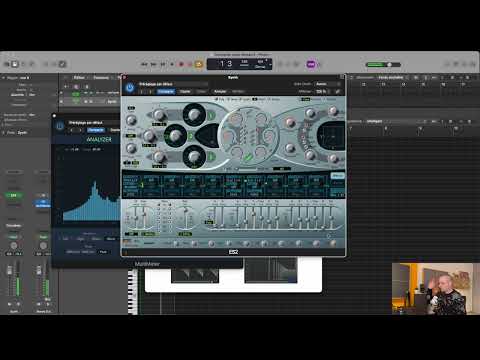480x360 pixels.
Task: Click the Rewind transport button
Action: 144,64
